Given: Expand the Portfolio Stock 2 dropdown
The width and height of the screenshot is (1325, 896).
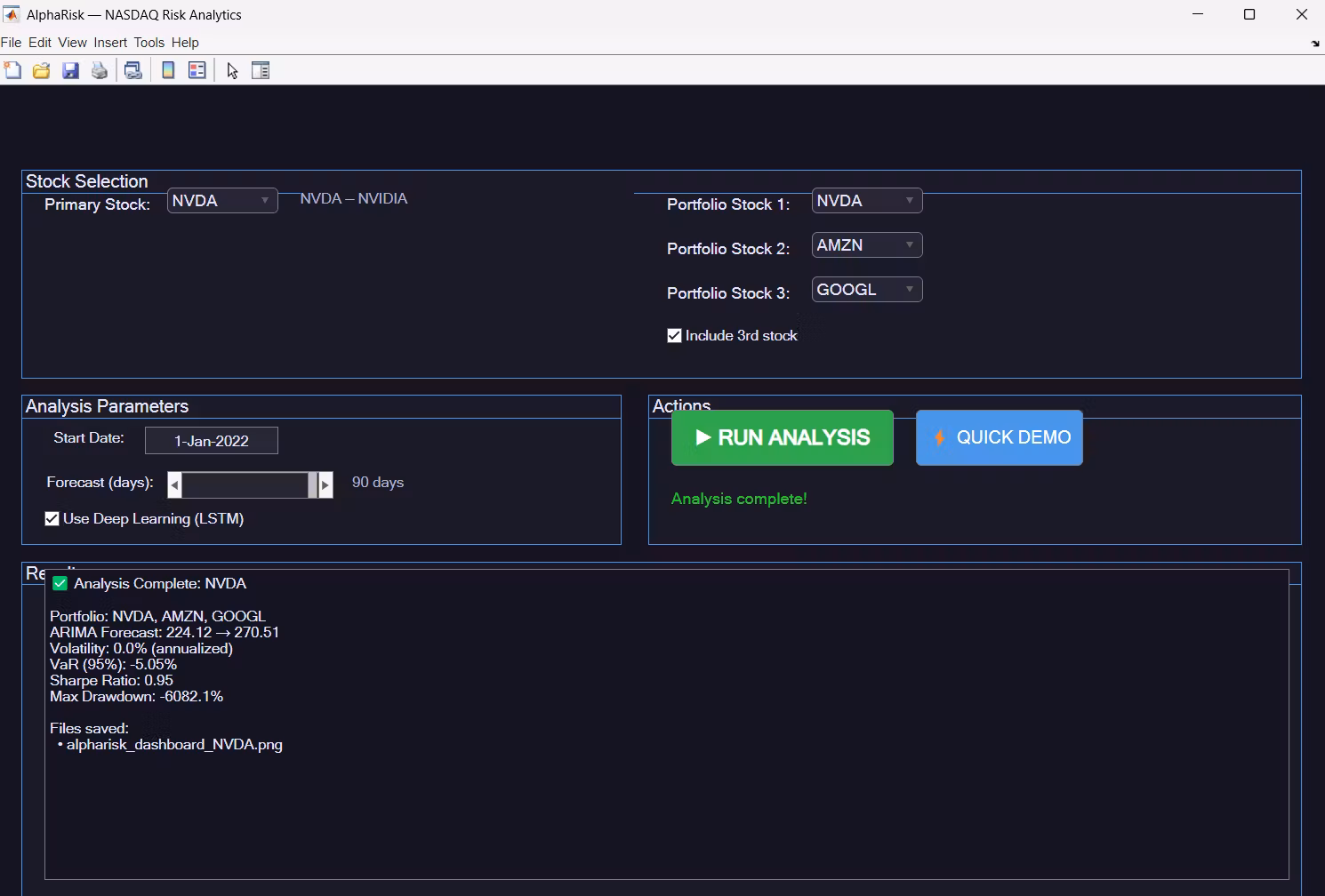Looking at the screenshot, I should (x=867, y=245).
